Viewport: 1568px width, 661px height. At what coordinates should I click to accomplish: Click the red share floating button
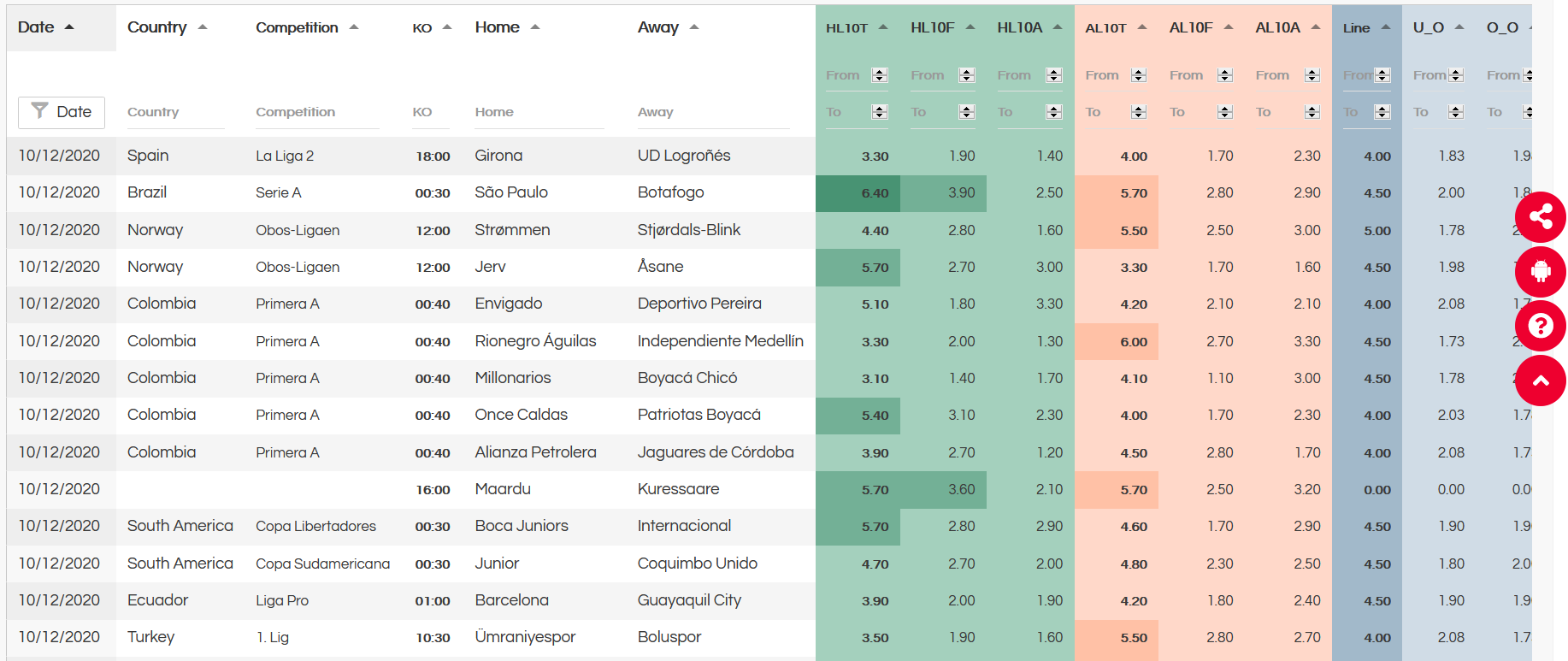1540,217
